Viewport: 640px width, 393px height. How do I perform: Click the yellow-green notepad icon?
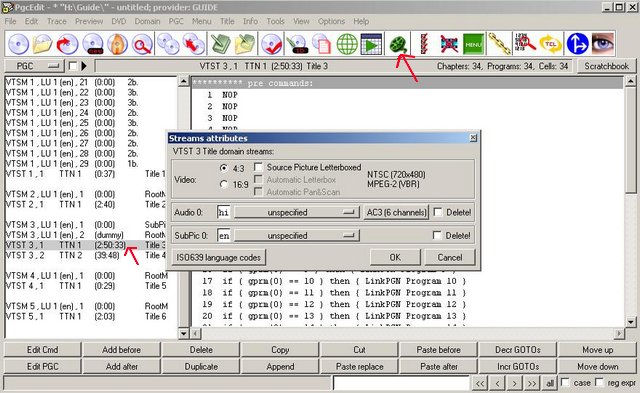[x=245, y=44]
